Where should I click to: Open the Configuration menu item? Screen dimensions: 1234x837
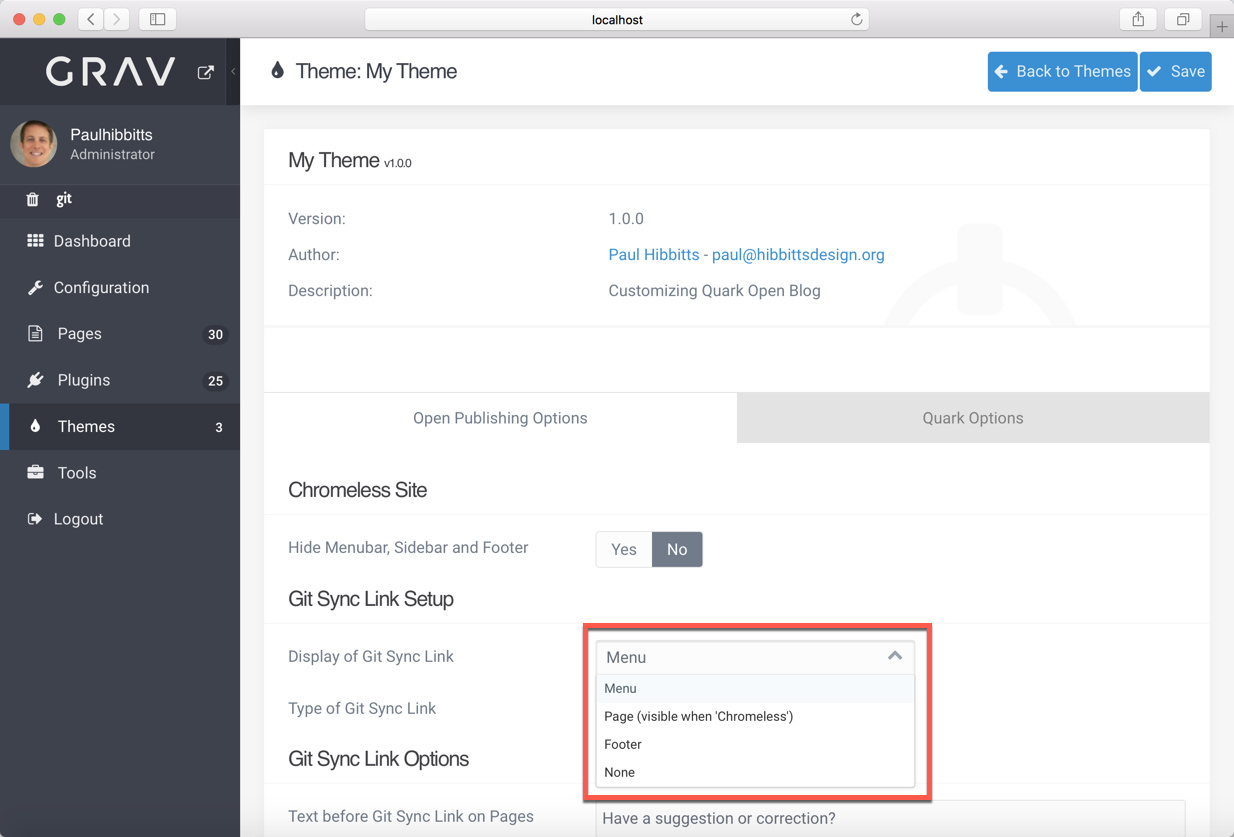pos(120,288)
